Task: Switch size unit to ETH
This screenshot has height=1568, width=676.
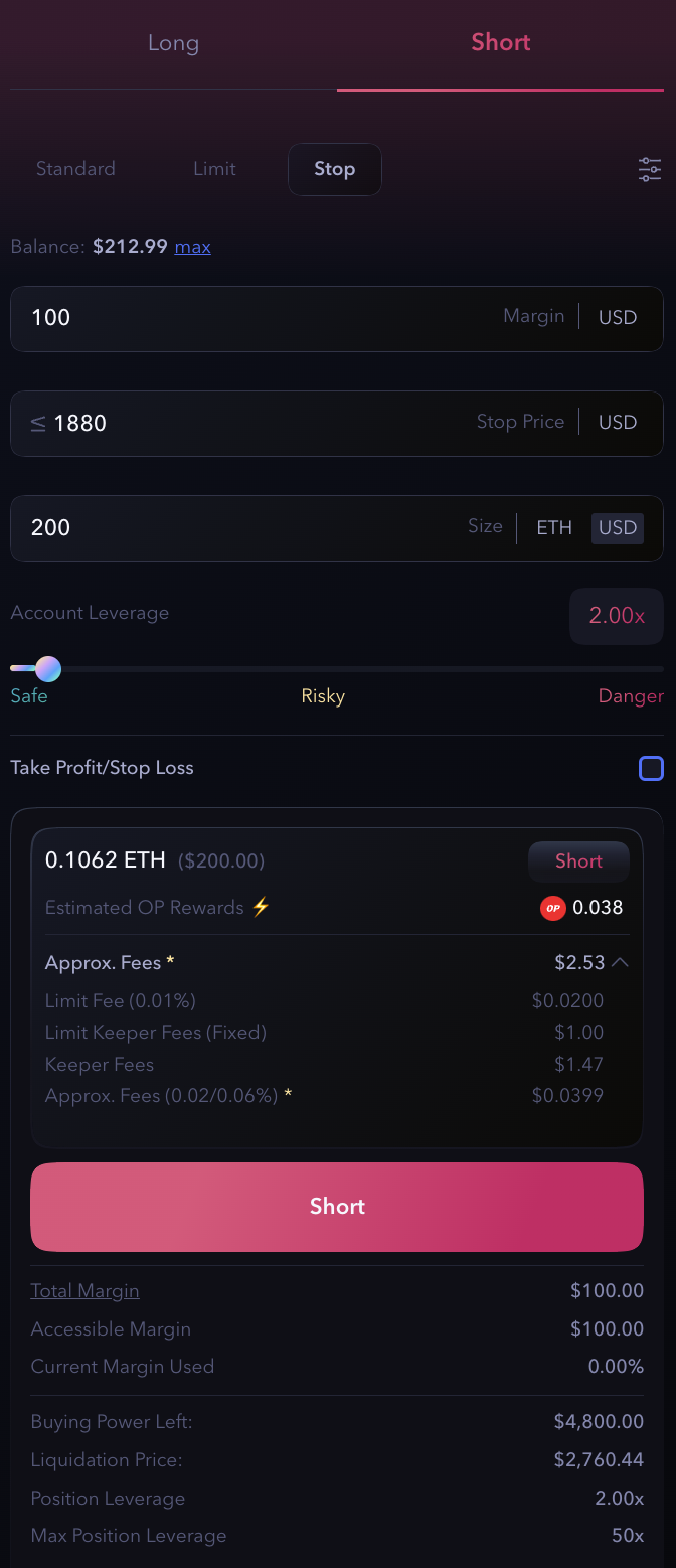Action: point(554,528)
